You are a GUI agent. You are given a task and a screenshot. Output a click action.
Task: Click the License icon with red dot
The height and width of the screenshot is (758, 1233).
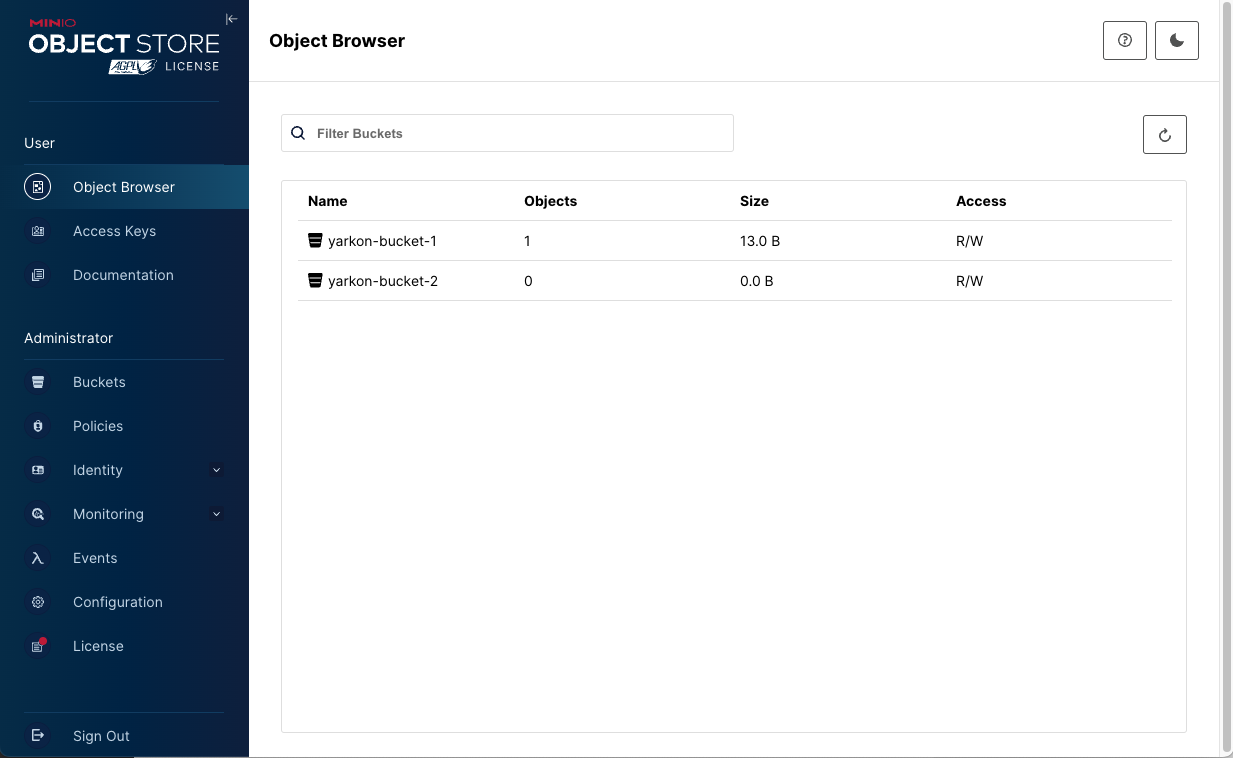[x=38, y=646]
